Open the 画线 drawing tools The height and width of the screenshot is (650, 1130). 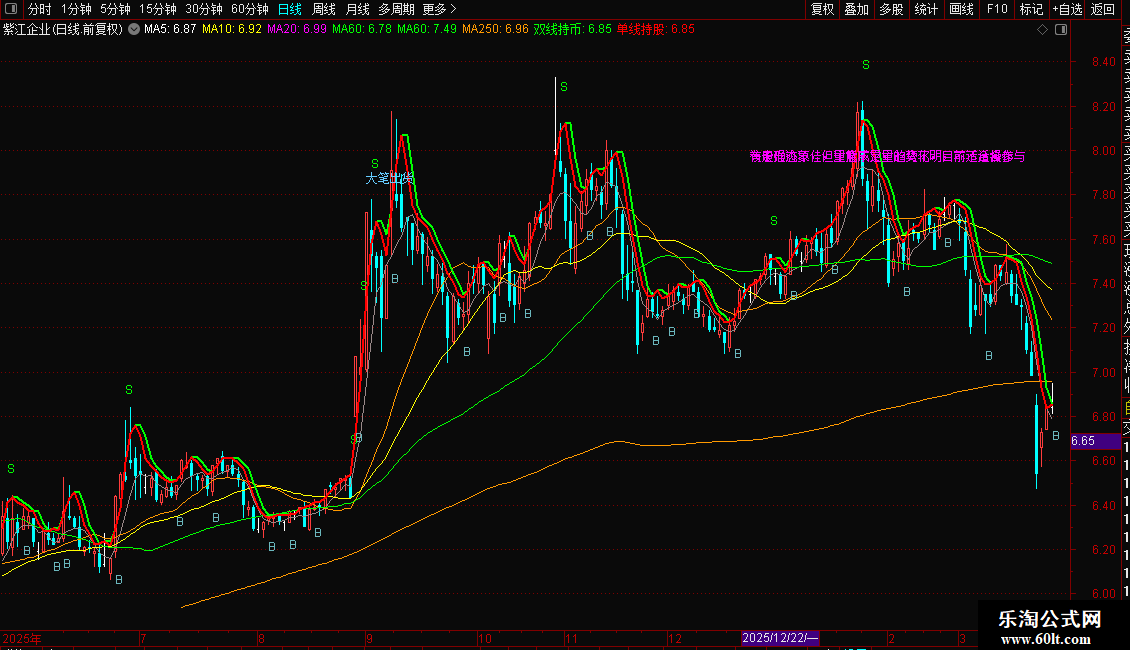click(x=961, y=9)
